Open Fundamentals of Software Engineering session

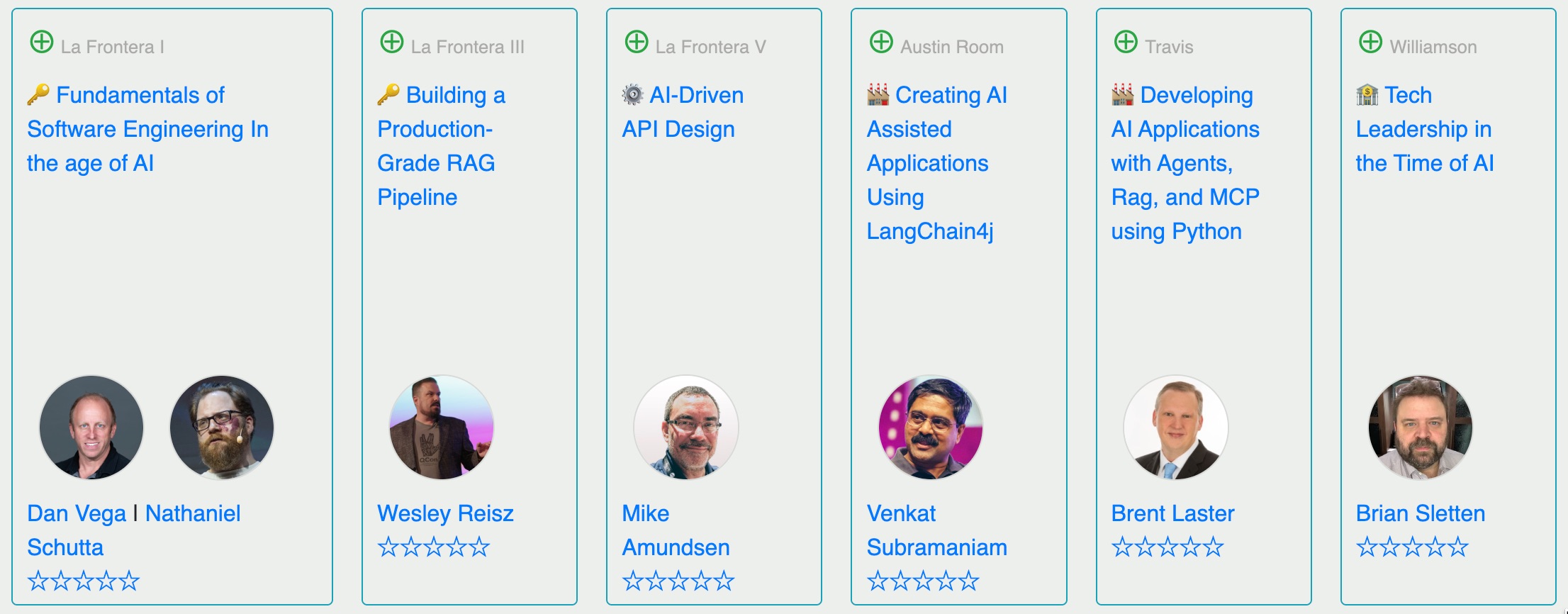pos(147,129)
